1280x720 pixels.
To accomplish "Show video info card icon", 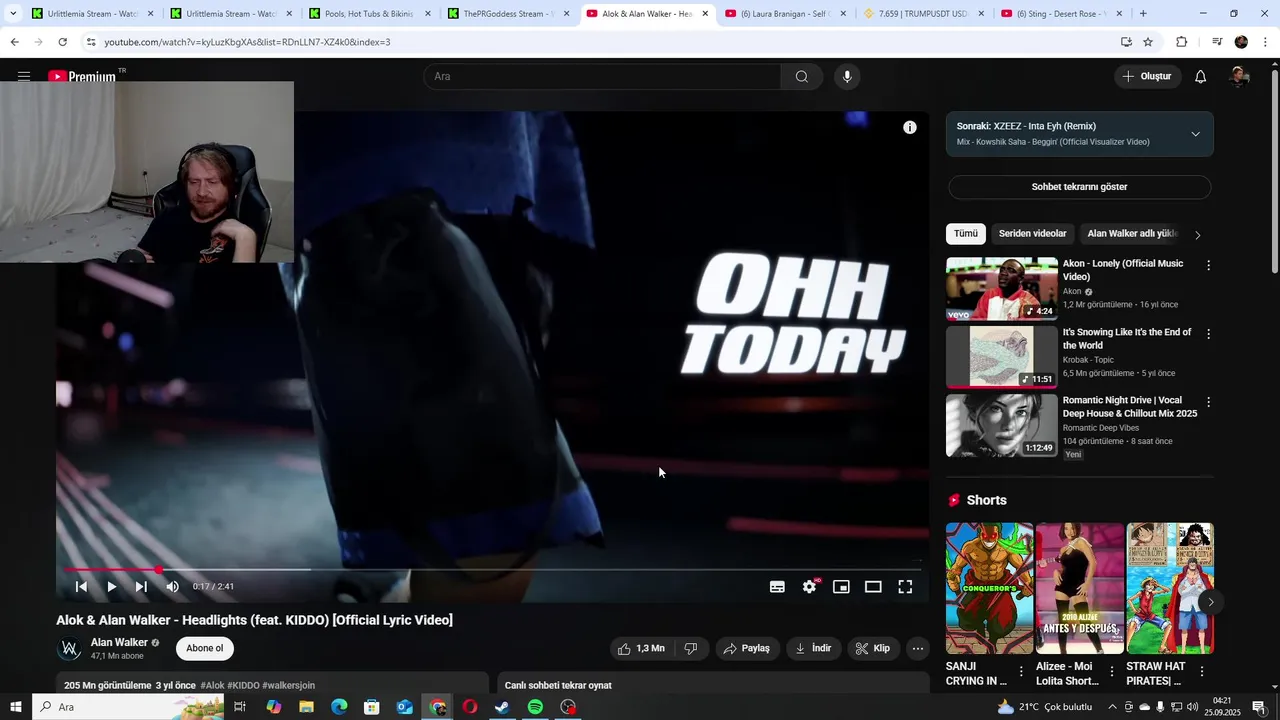I will pyautogui.click(x=910, y=127).
